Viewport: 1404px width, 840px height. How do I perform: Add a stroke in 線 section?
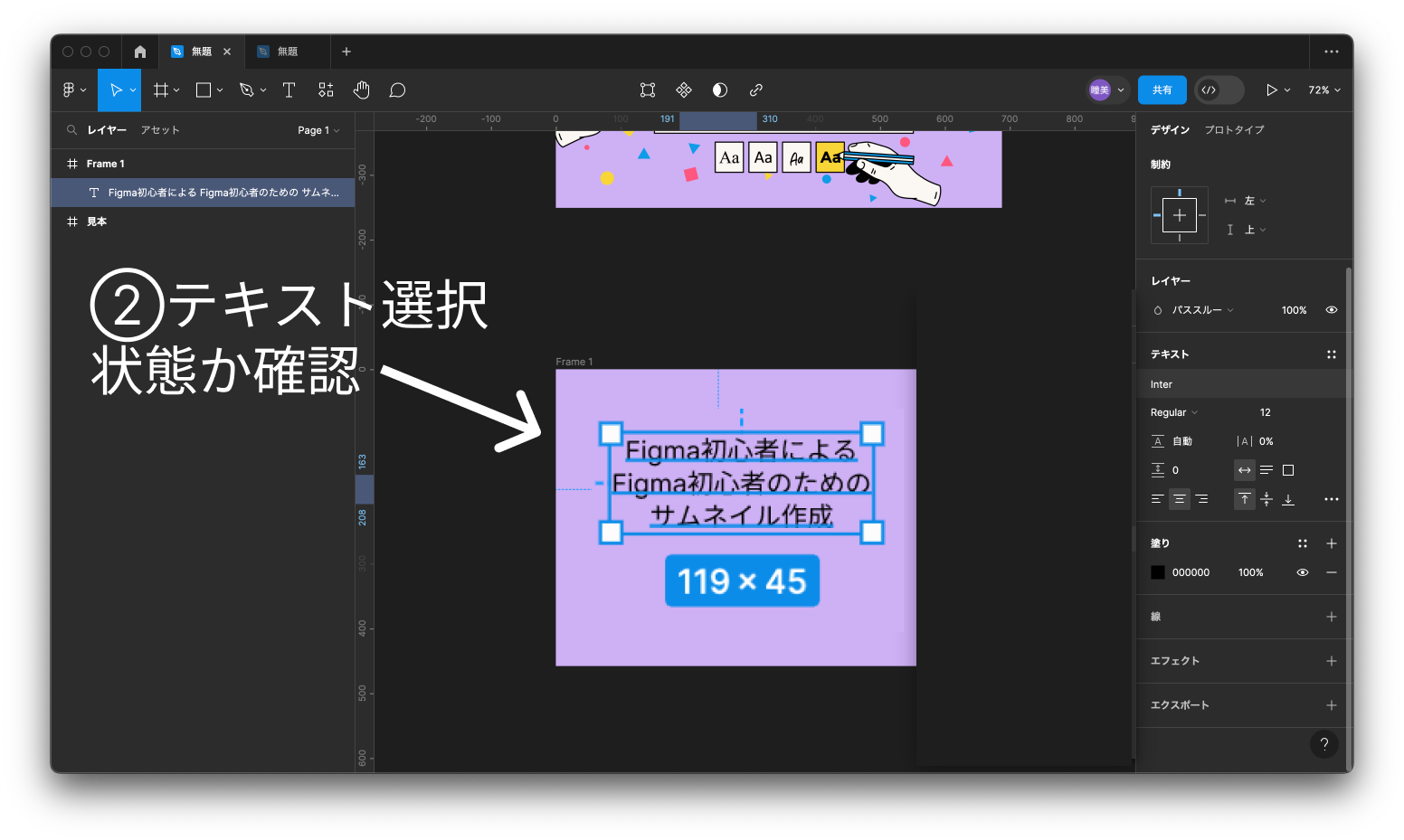click(x=1332, y=617)
